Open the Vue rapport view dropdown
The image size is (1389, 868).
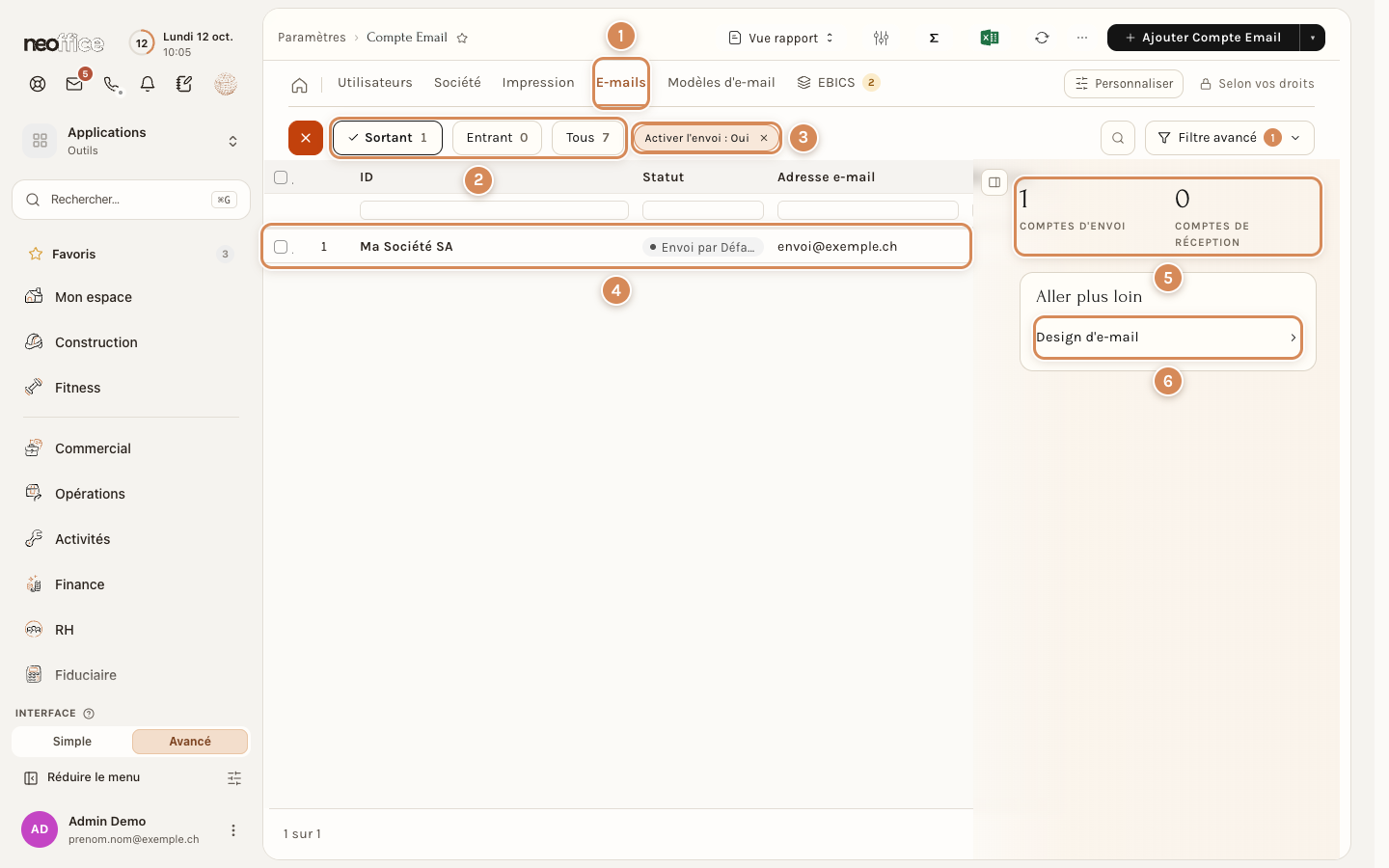[781, 38]
